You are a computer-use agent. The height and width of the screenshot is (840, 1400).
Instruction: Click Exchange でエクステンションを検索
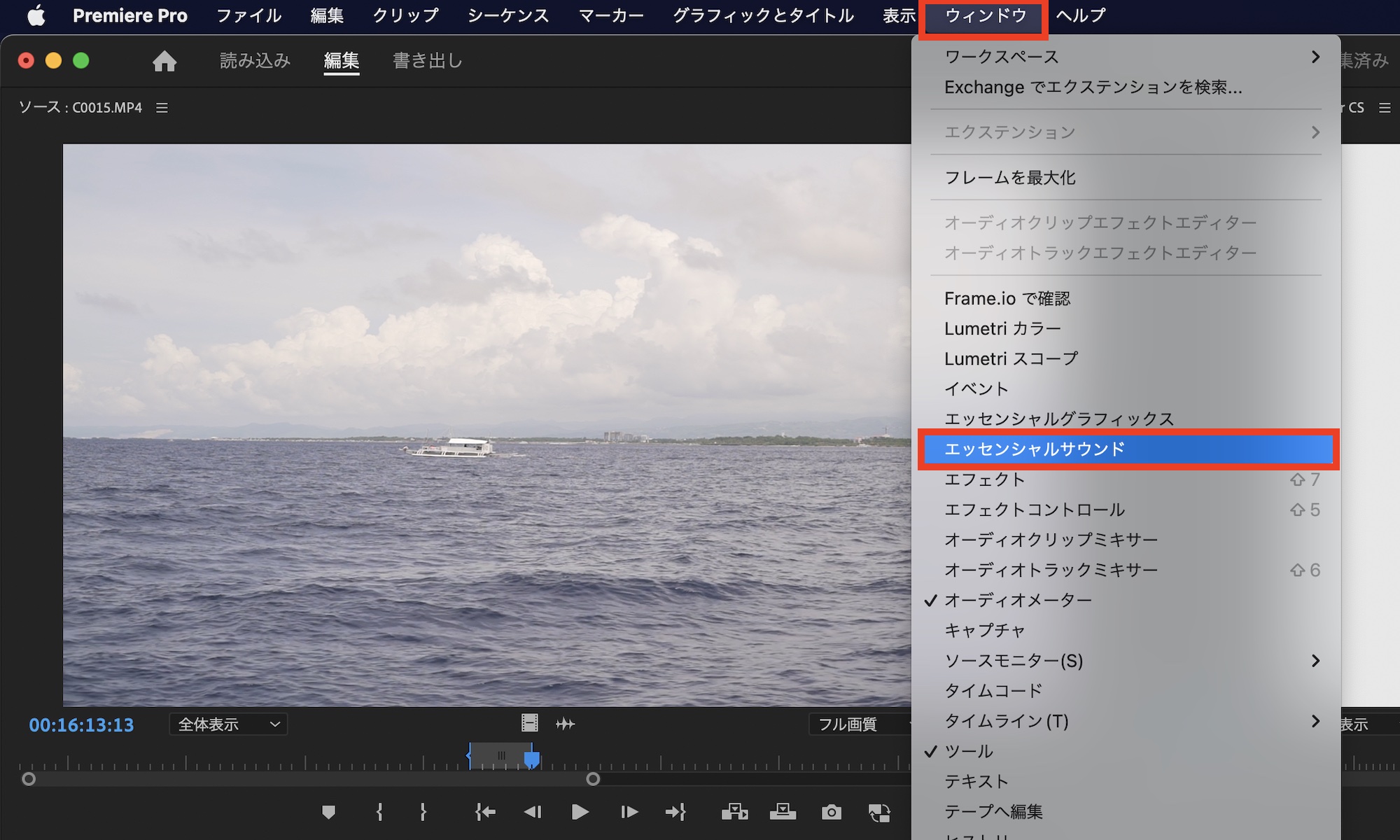tap(1093, 87)
